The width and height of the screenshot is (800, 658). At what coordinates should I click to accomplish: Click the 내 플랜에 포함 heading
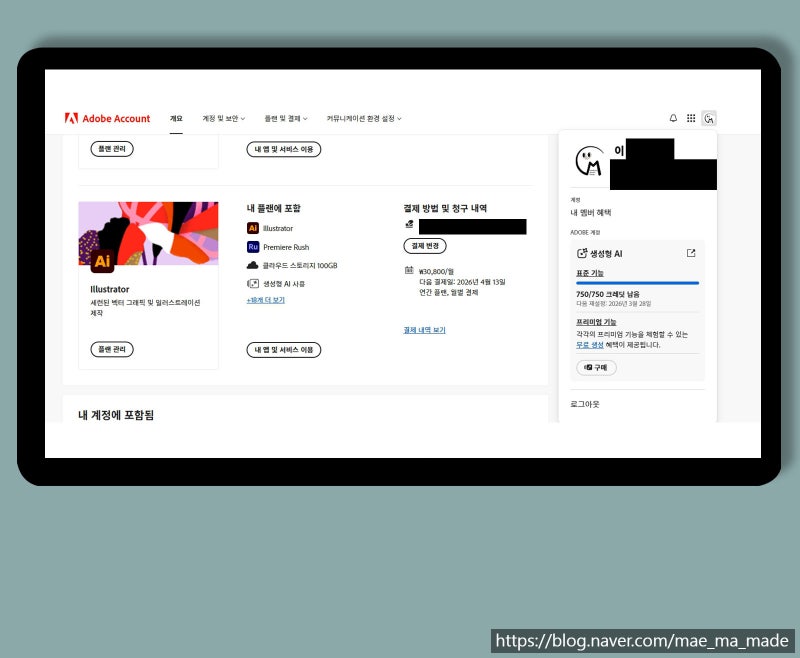pos(273,208)
